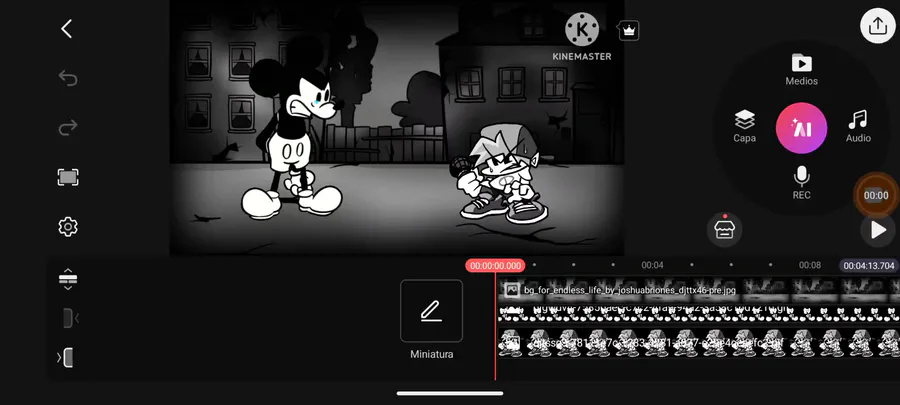
Task: Export the project with share icon
Action: [x=877, y=26]
